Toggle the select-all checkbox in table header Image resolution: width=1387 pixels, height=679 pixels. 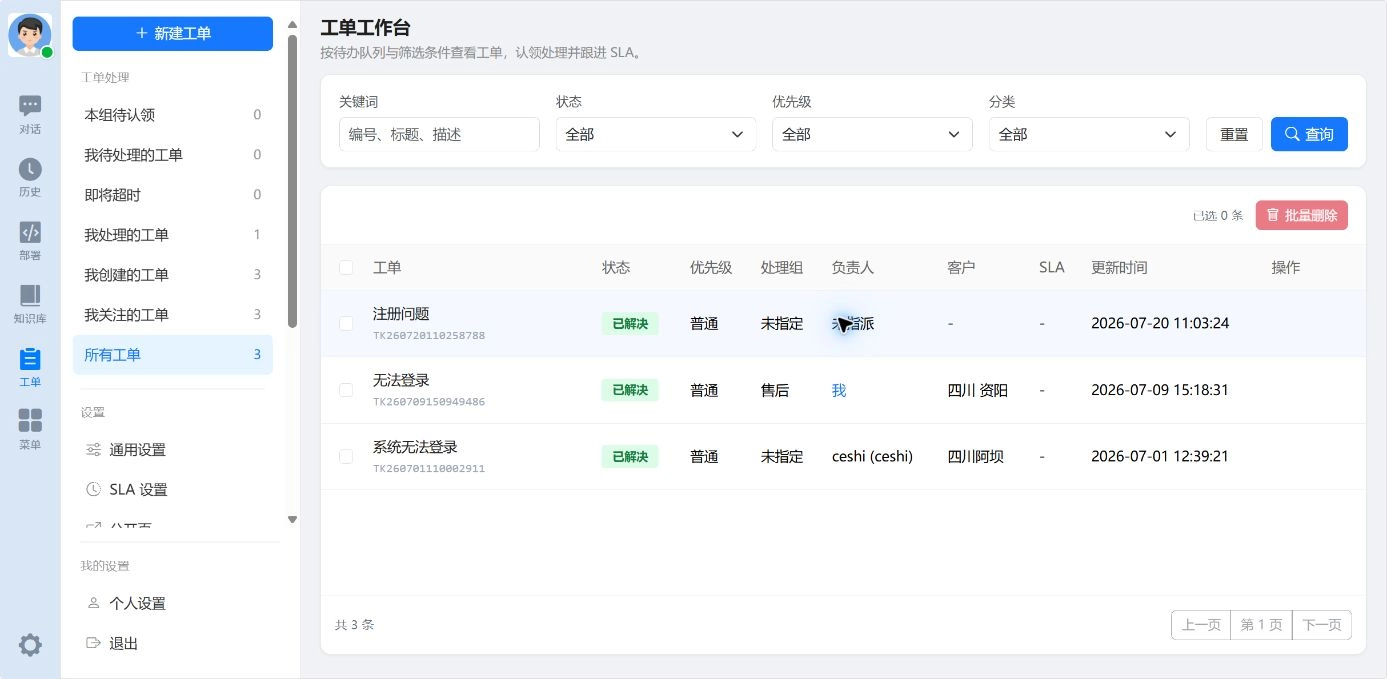(x=346, y=268)
